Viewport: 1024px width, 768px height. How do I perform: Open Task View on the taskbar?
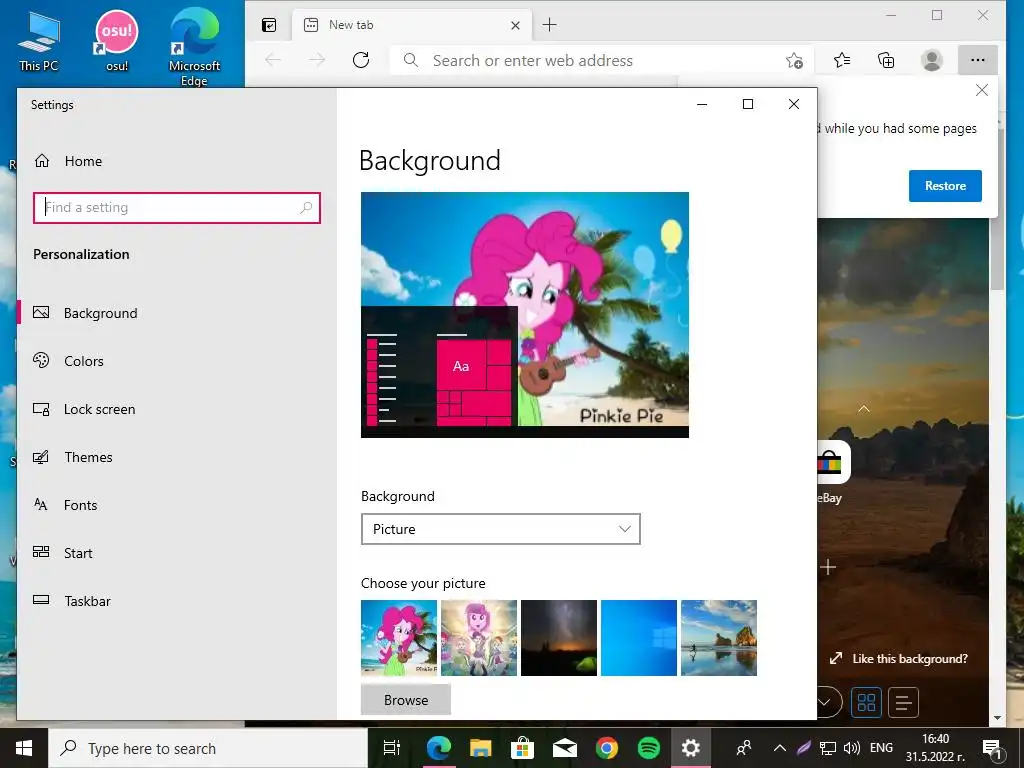pos(392,748)
